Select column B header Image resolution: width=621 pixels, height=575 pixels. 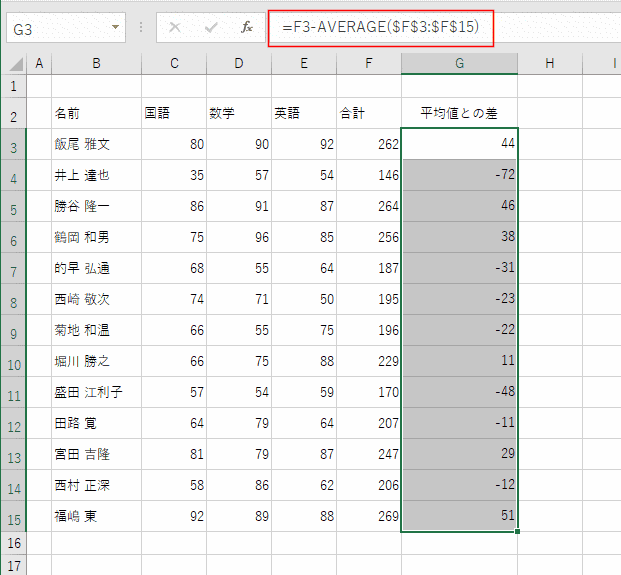point(96,64)
